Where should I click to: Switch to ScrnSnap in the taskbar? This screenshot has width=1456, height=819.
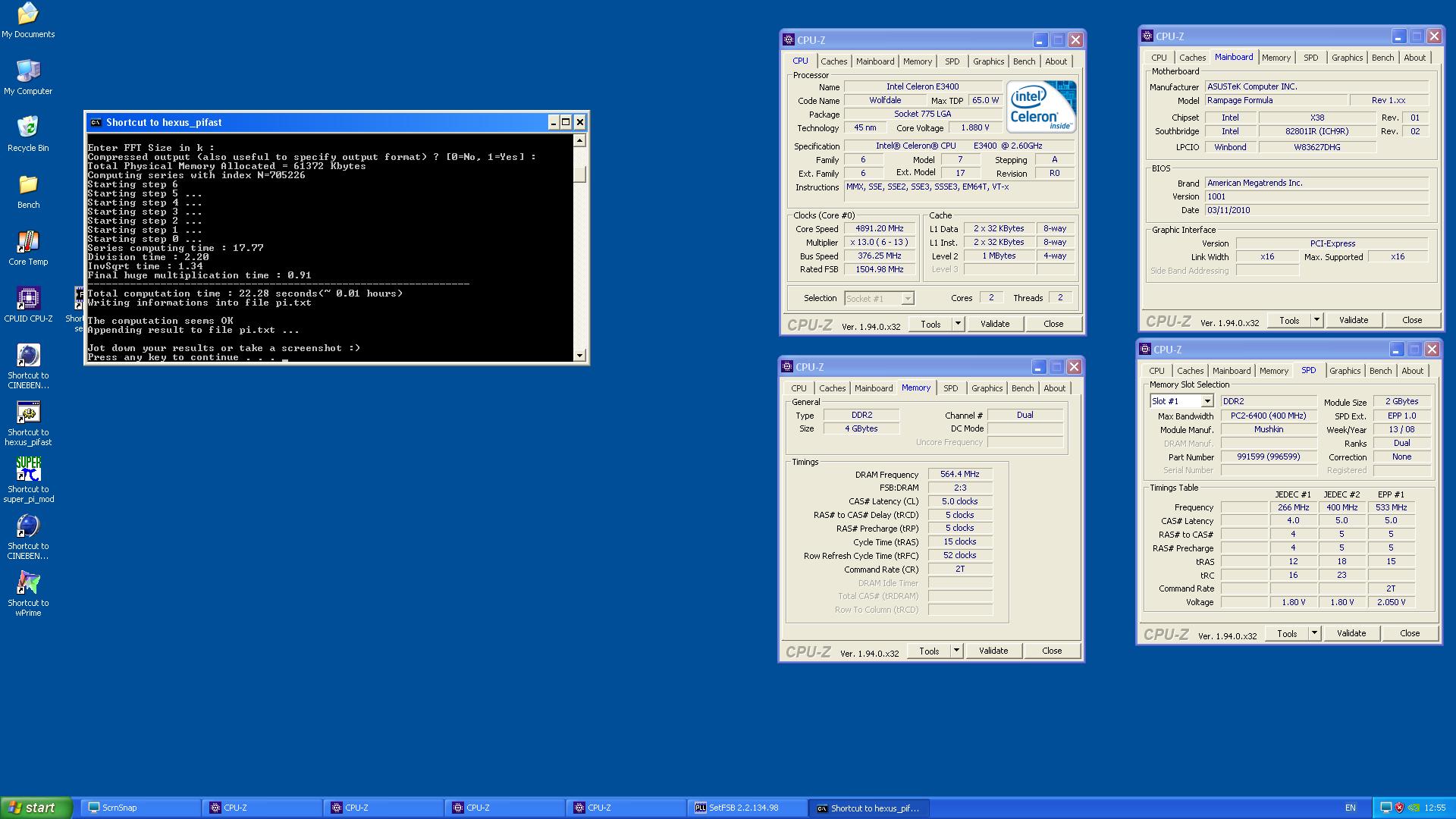141,808
